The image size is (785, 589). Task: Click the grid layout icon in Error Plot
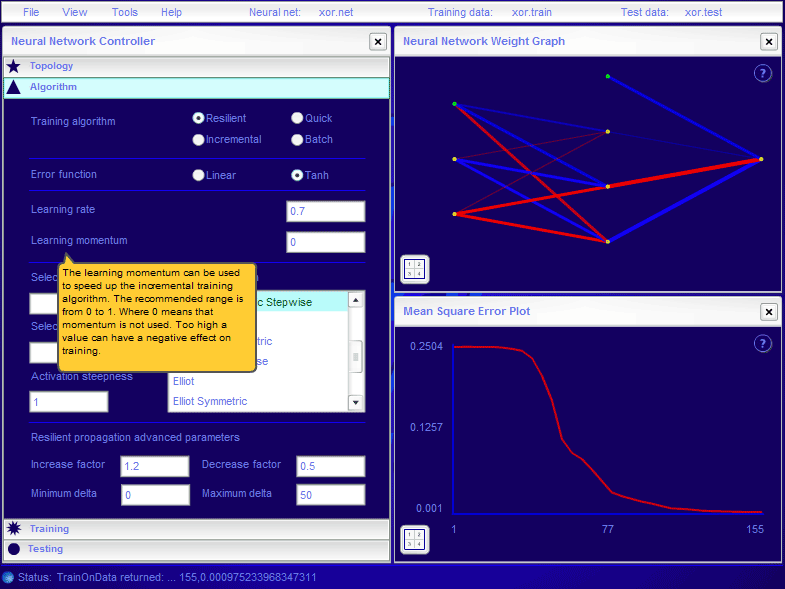(414, 539)
